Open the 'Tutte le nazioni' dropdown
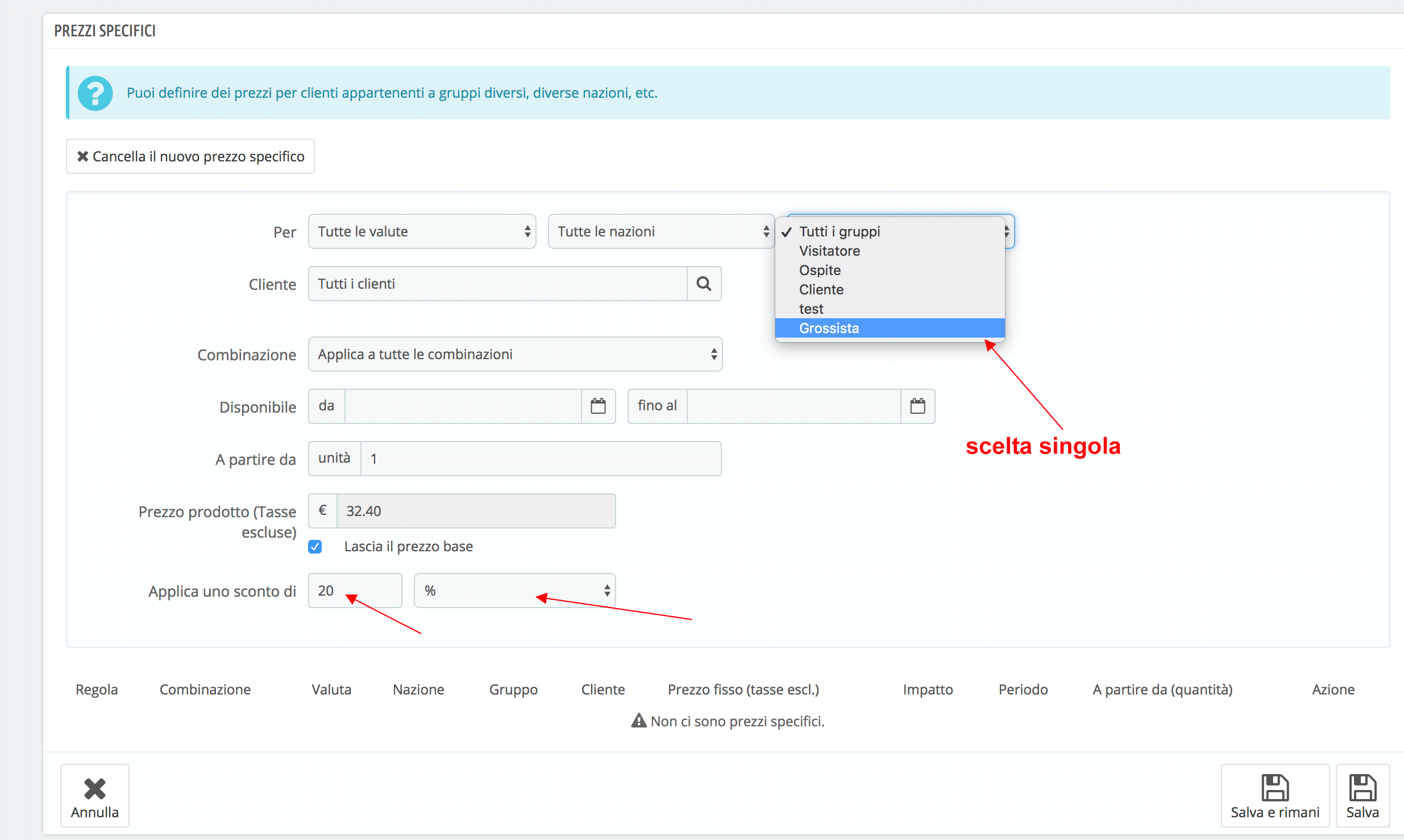The height and width of the screenshot is (840, 1404). pyautogui.click(x=661, y=231)
